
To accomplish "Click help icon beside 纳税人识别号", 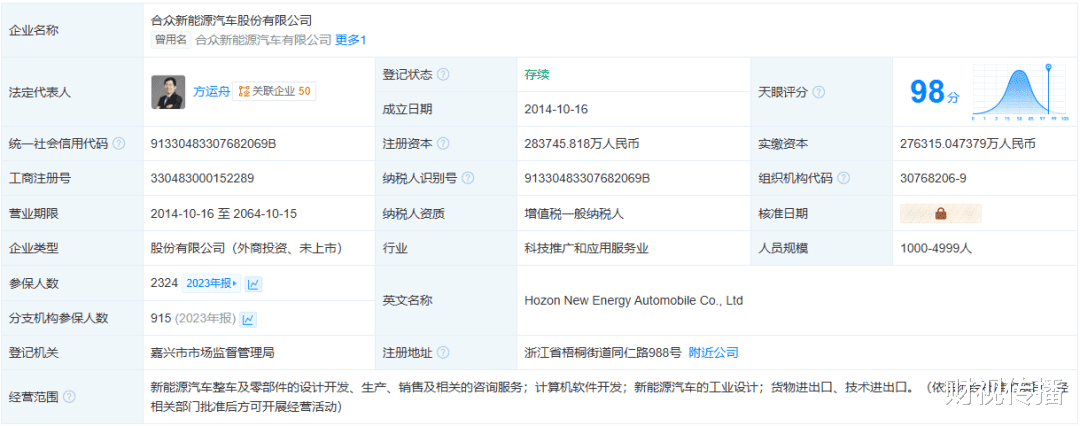I will [x=468, y=179].
